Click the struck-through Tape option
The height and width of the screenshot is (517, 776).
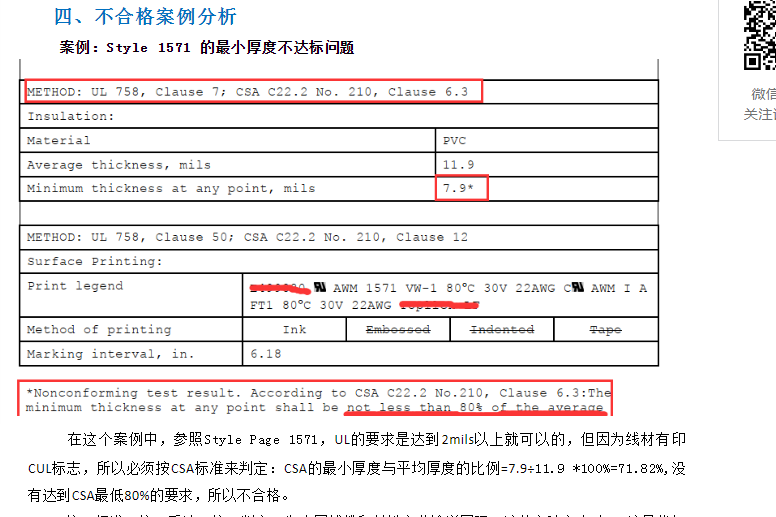[x=605, y=329]
